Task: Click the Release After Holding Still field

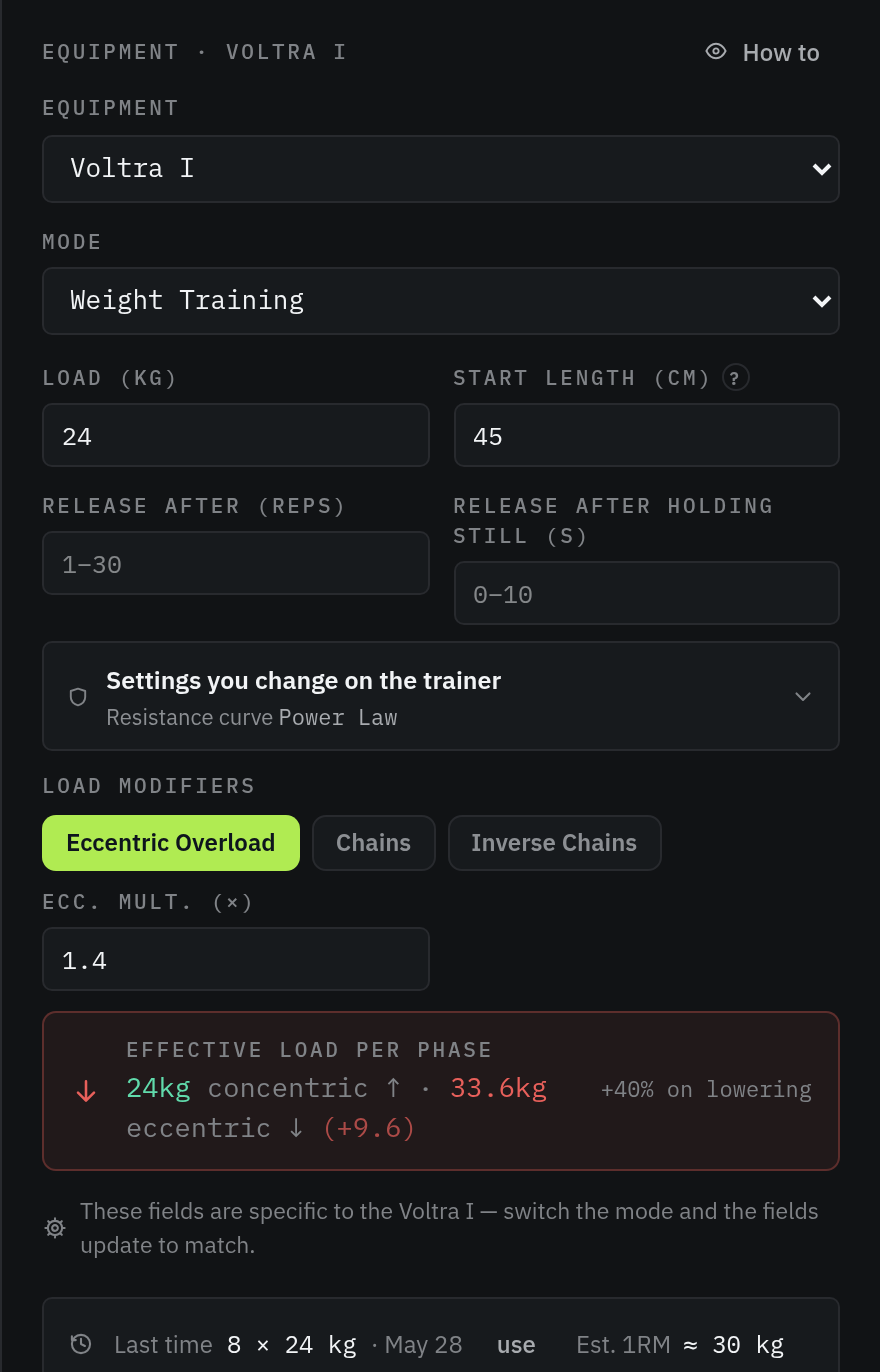Action: (646, 593)
